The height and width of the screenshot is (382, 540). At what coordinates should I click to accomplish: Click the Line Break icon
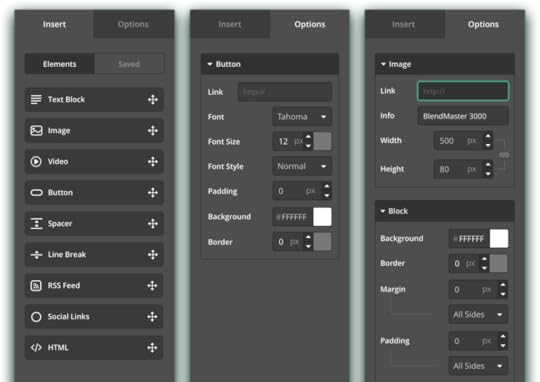pos(36,255)
